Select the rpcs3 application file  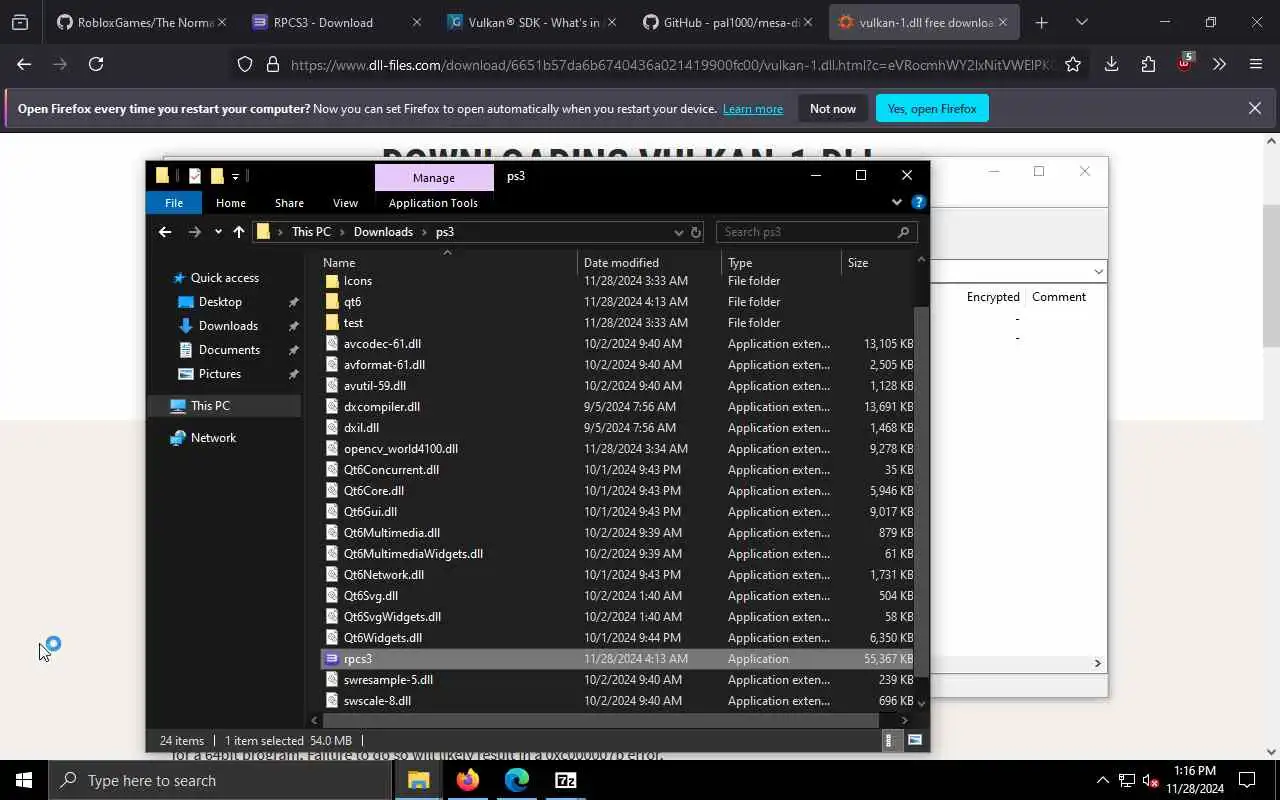(x=617, y=659)
